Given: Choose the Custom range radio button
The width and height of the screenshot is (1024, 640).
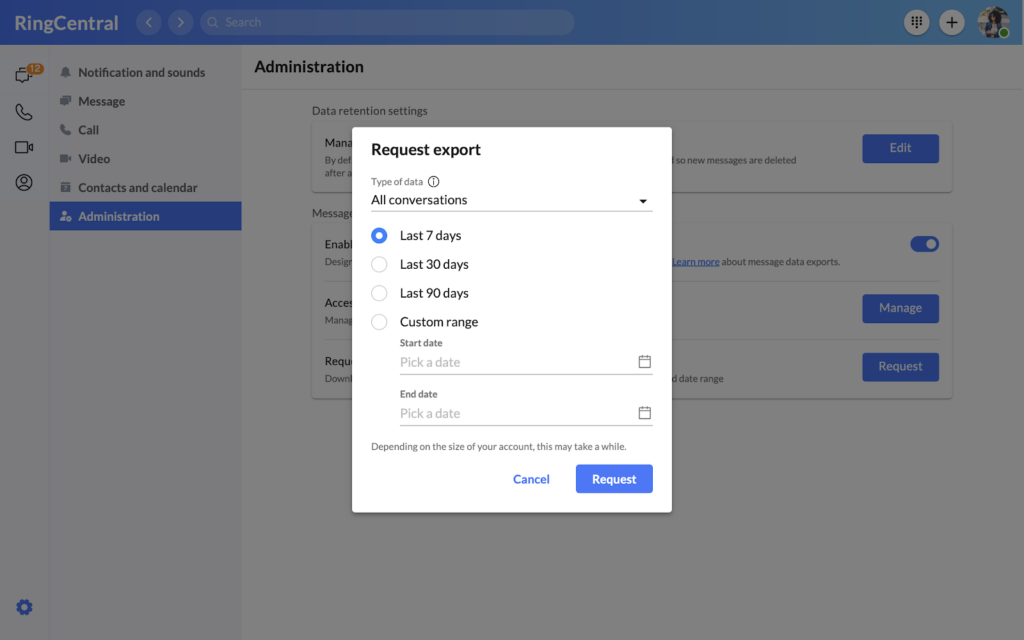Looking at the screenshot, I should coord(379,322).
